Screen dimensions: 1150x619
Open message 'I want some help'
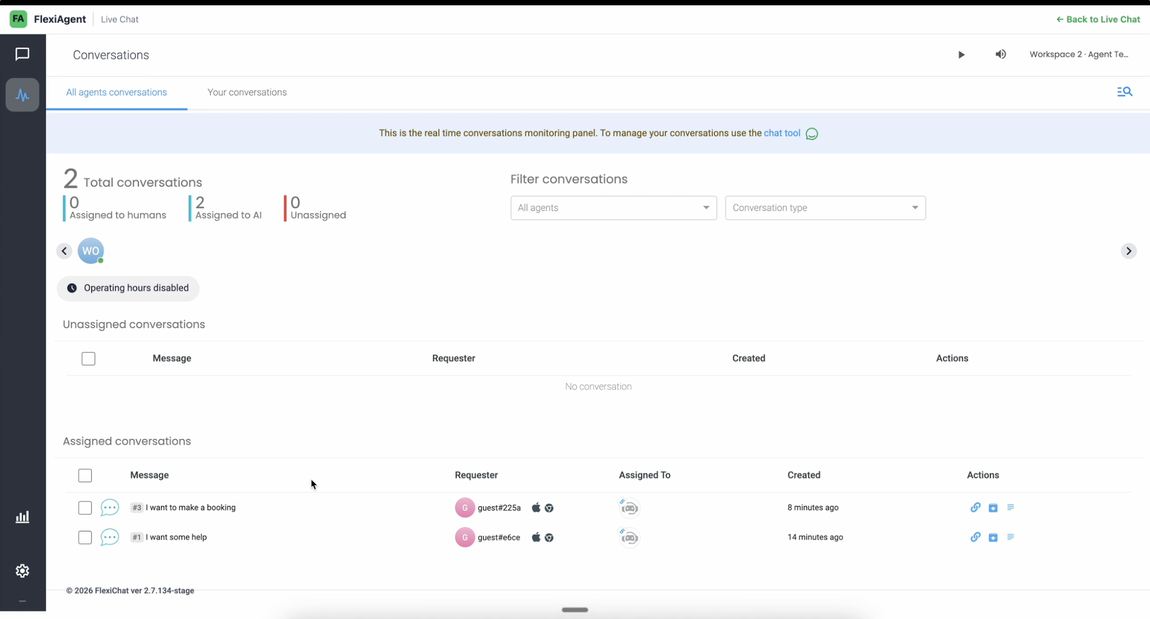point(176,538)
